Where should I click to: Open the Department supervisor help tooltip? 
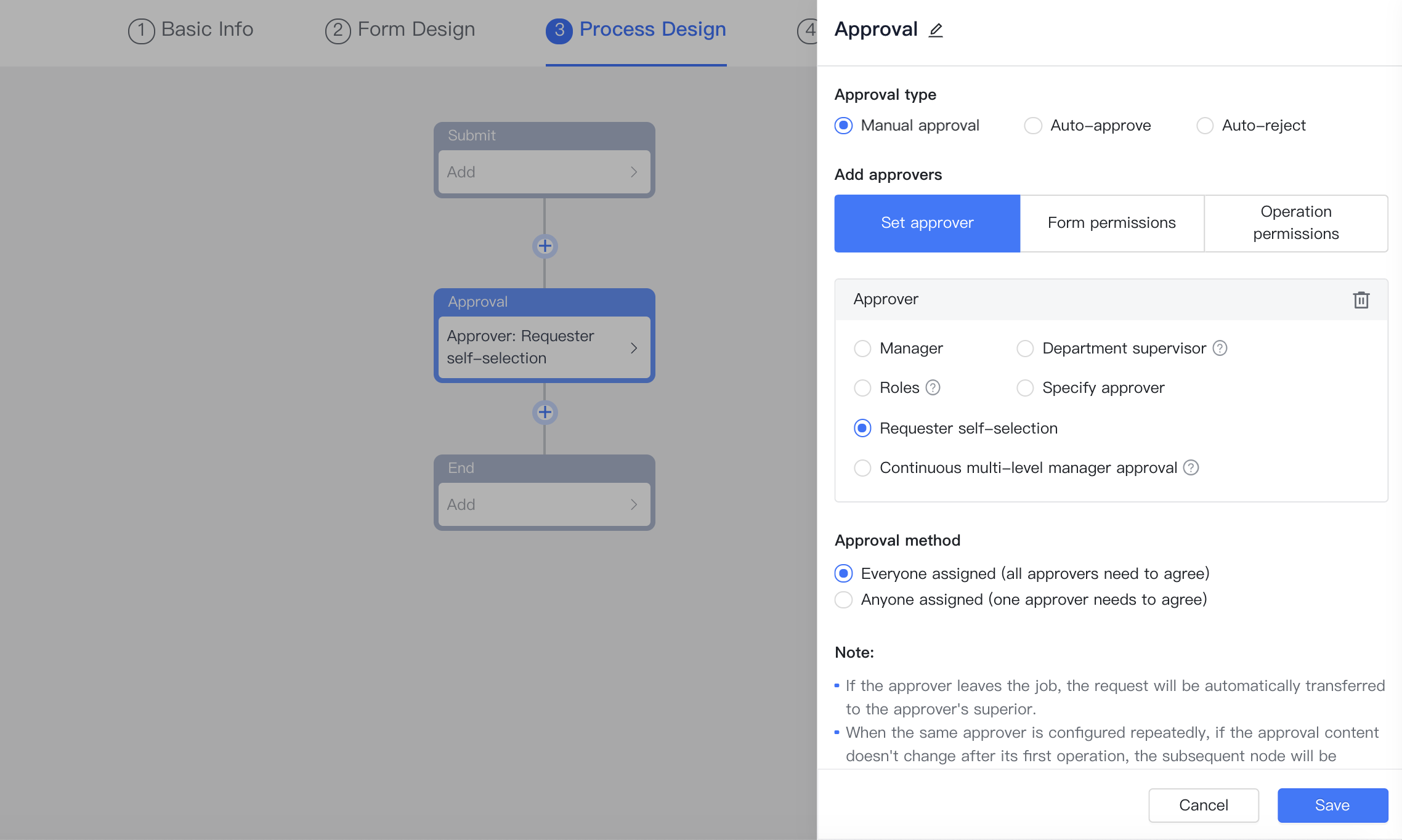pos(1220,348)
